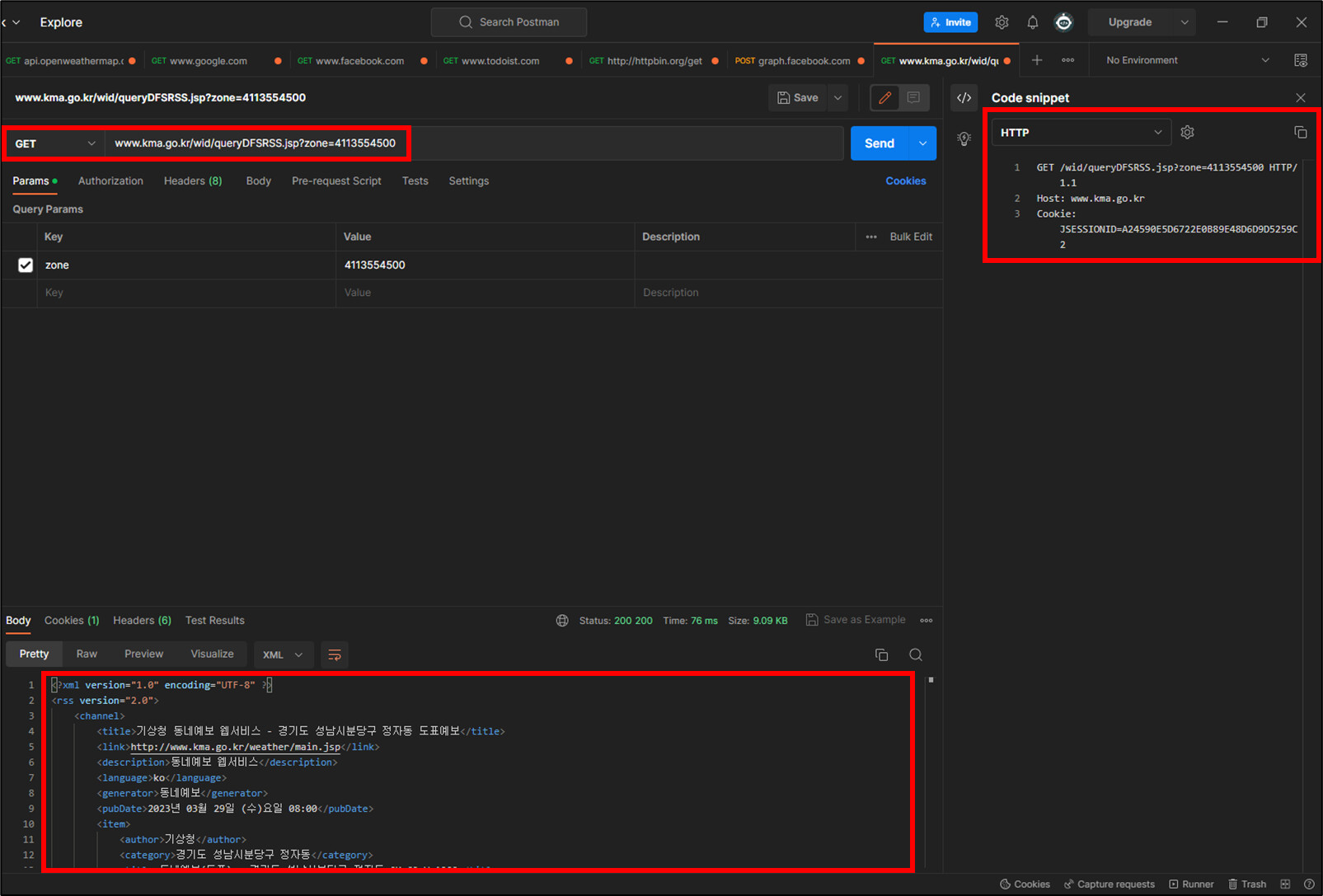Copy the response body
Screen dimensions: 1323x896
(x=882, y=654)
